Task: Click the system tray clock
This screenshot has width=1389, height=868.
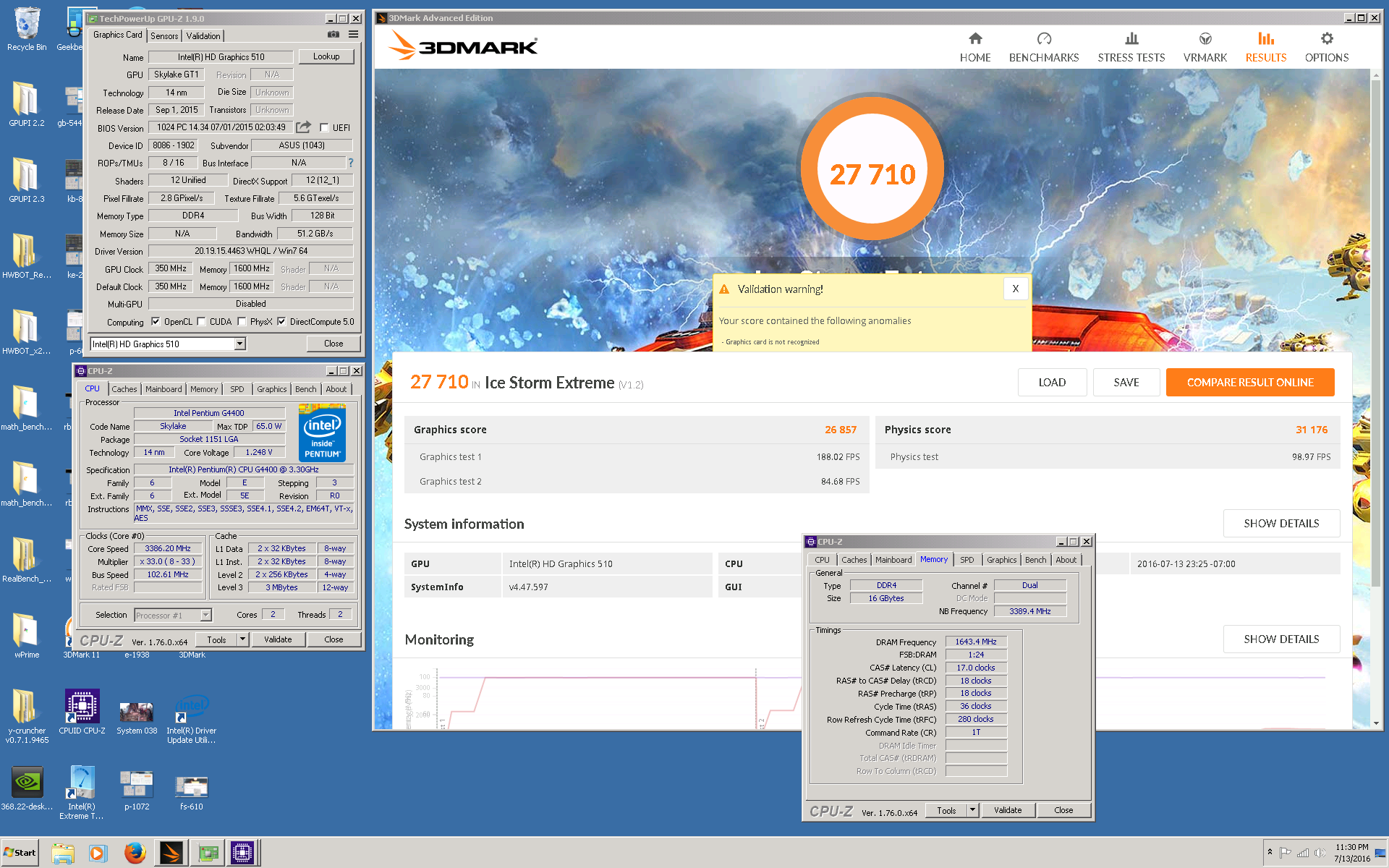Action: tap(1352, 853)
